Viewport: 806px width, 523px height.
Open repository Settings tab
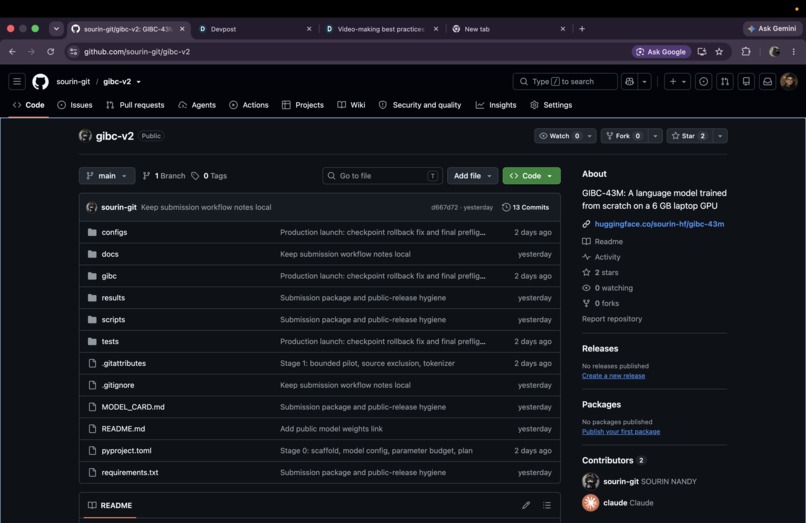click(551, 105)
